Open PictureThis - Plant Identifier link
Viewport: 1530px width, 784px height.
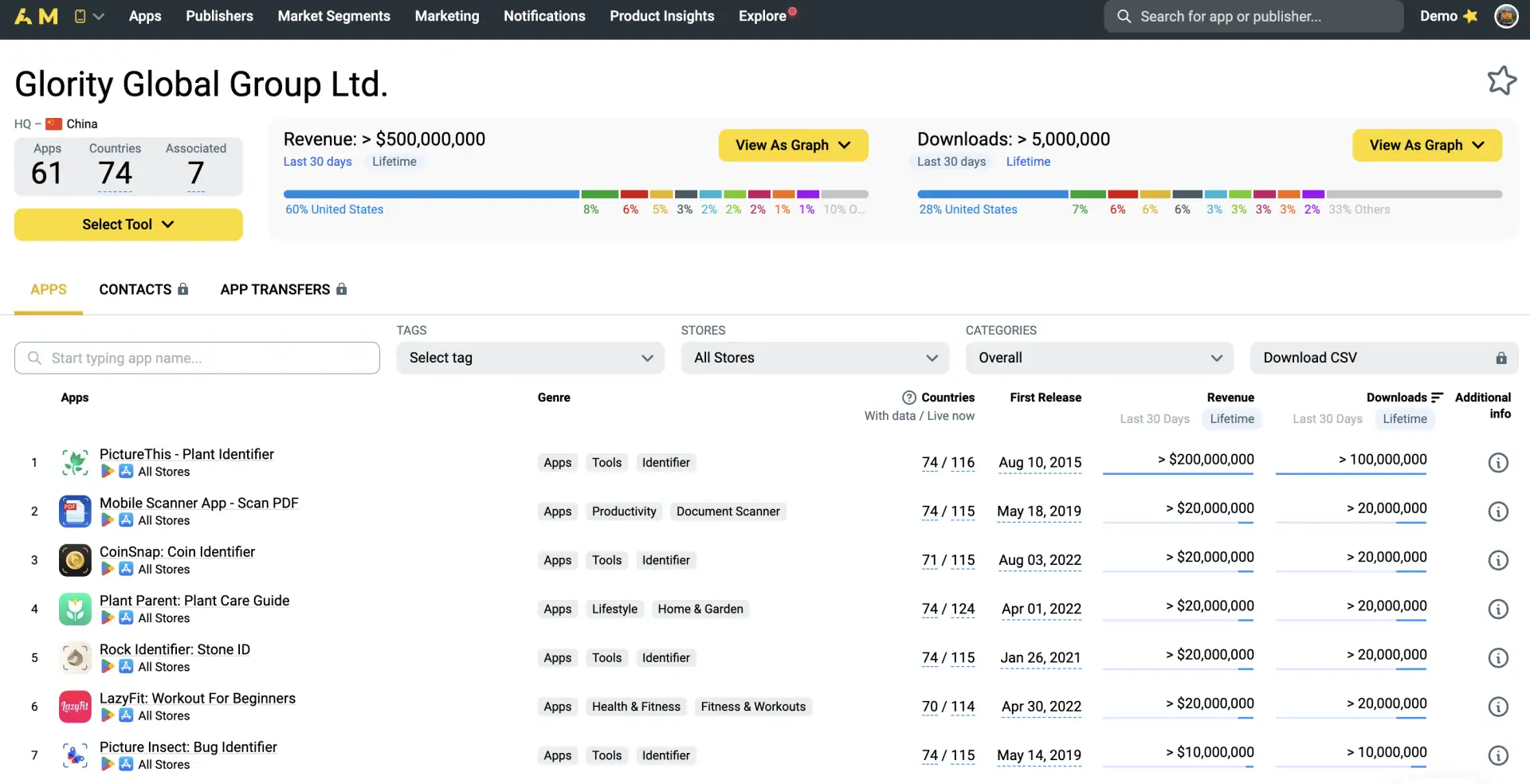(x=186, y=454)
